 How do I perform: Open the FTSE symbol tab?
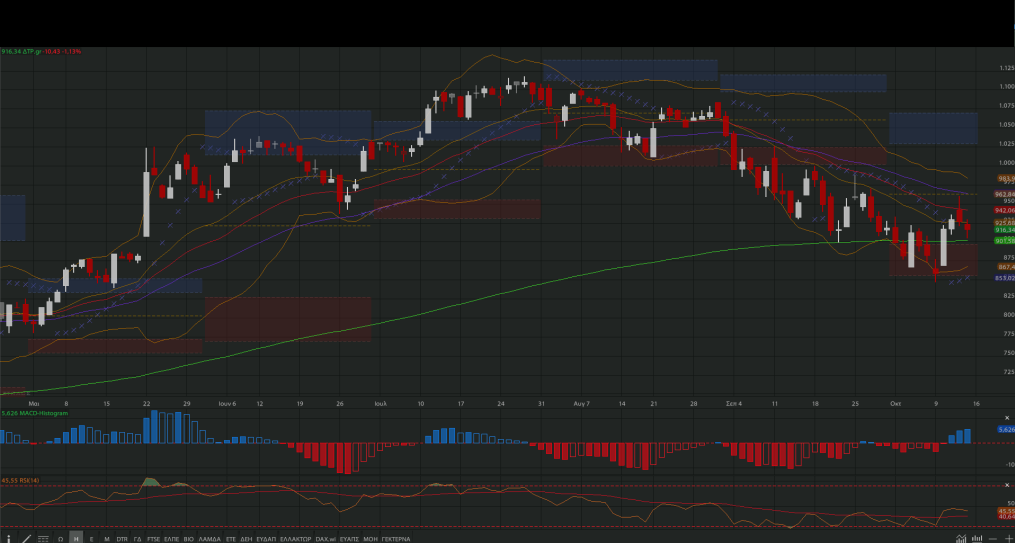click(x=153, y=538)
